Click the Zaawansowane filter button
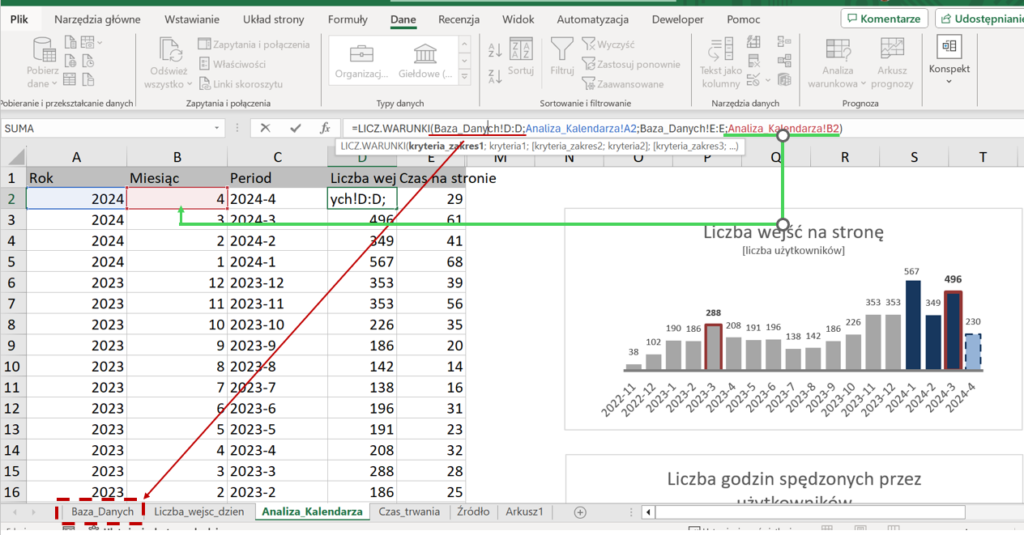 [x=625, y=84]
